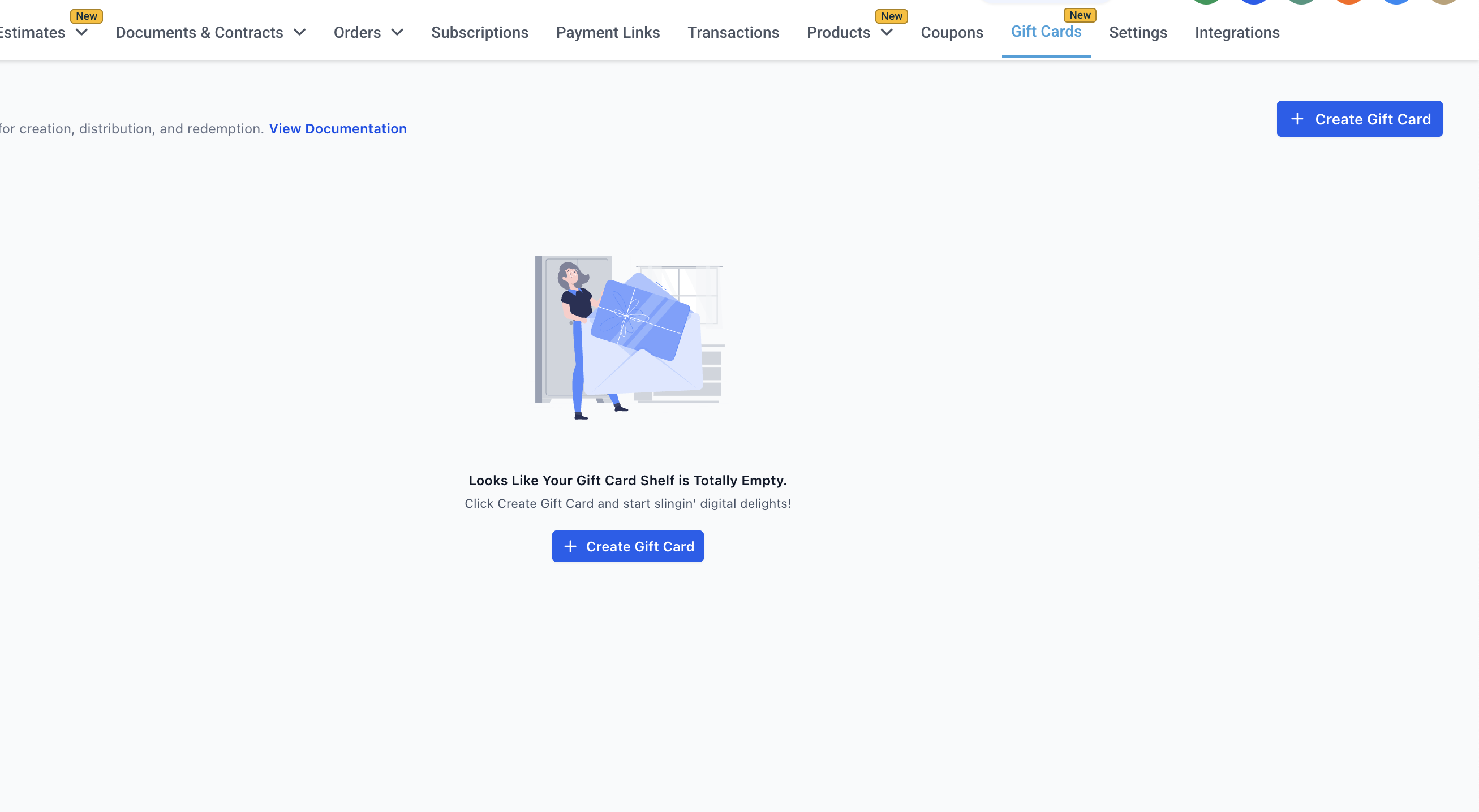Click the empty gift card shelf illustration
The height and width of the screenshot is (812, 1479).
pos(629,338)
